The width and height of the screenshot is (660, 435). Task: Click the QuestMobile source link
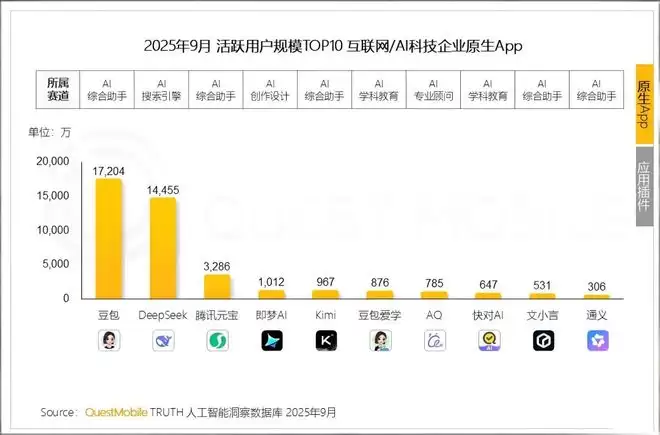115,413
